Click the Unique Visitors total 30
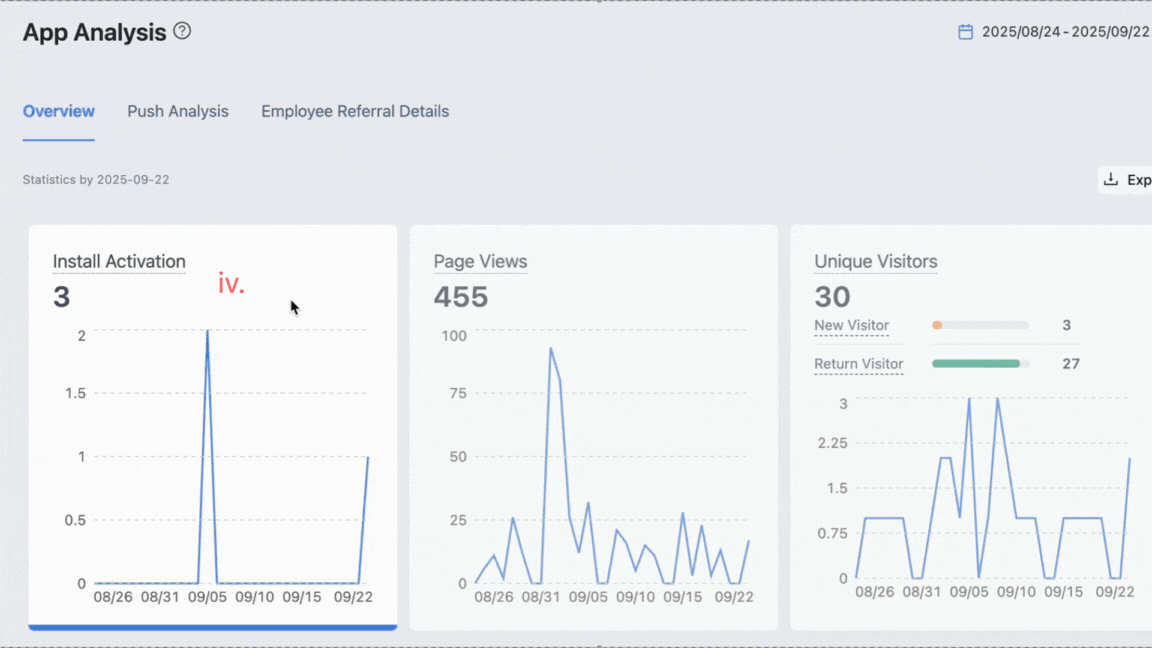The height and width of the screenshot is (648, 1152). click(x=832, y=297)
